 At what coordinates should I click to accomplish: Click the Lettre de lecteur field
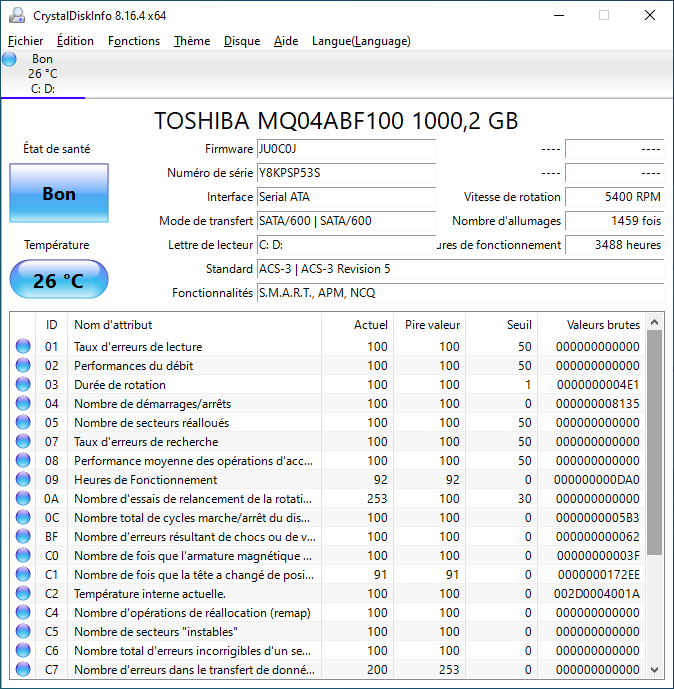pyautogui.click(x=346, y=245)
